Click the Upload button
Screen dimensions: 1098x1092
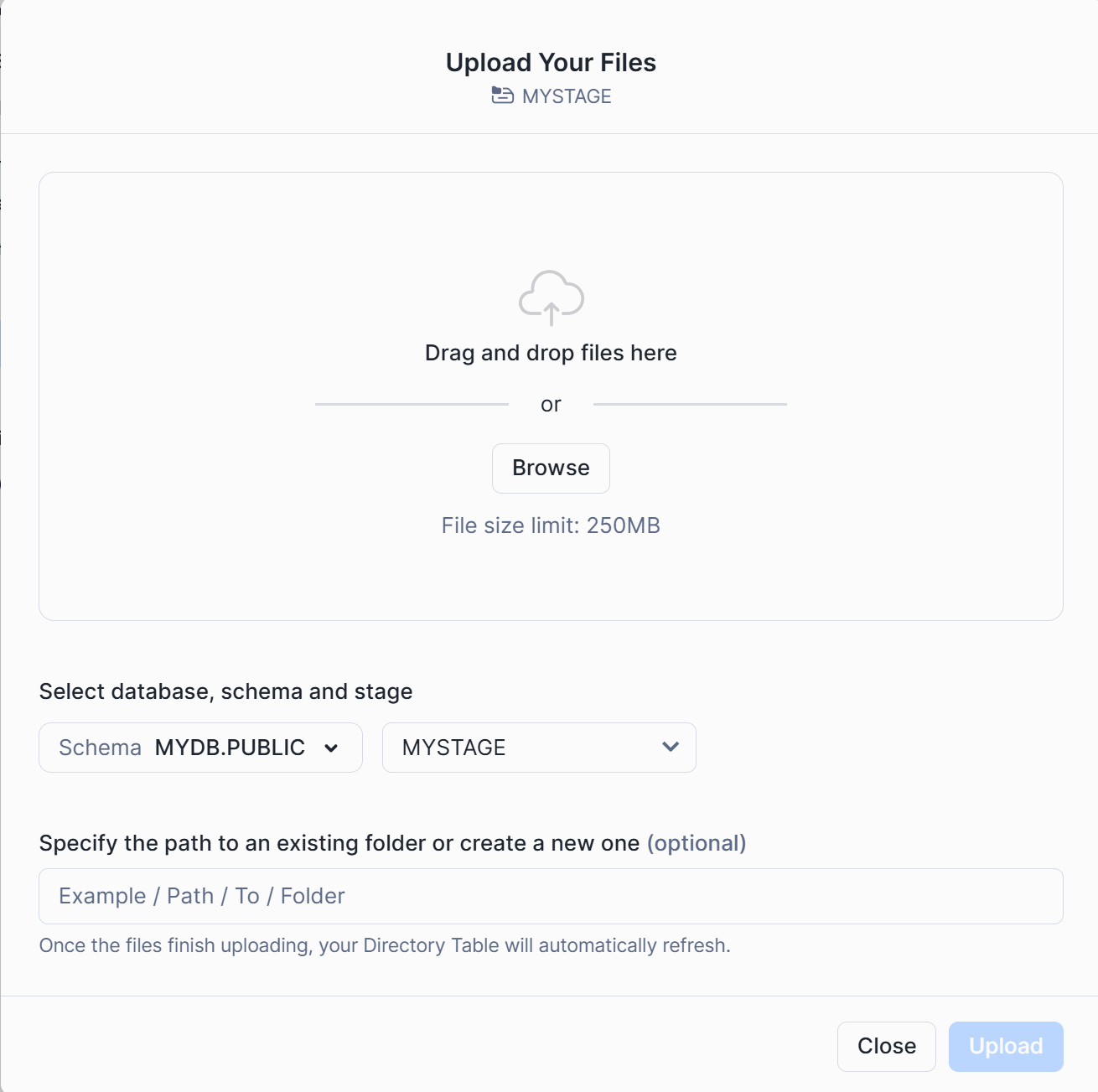(x=1006, y=1046)
